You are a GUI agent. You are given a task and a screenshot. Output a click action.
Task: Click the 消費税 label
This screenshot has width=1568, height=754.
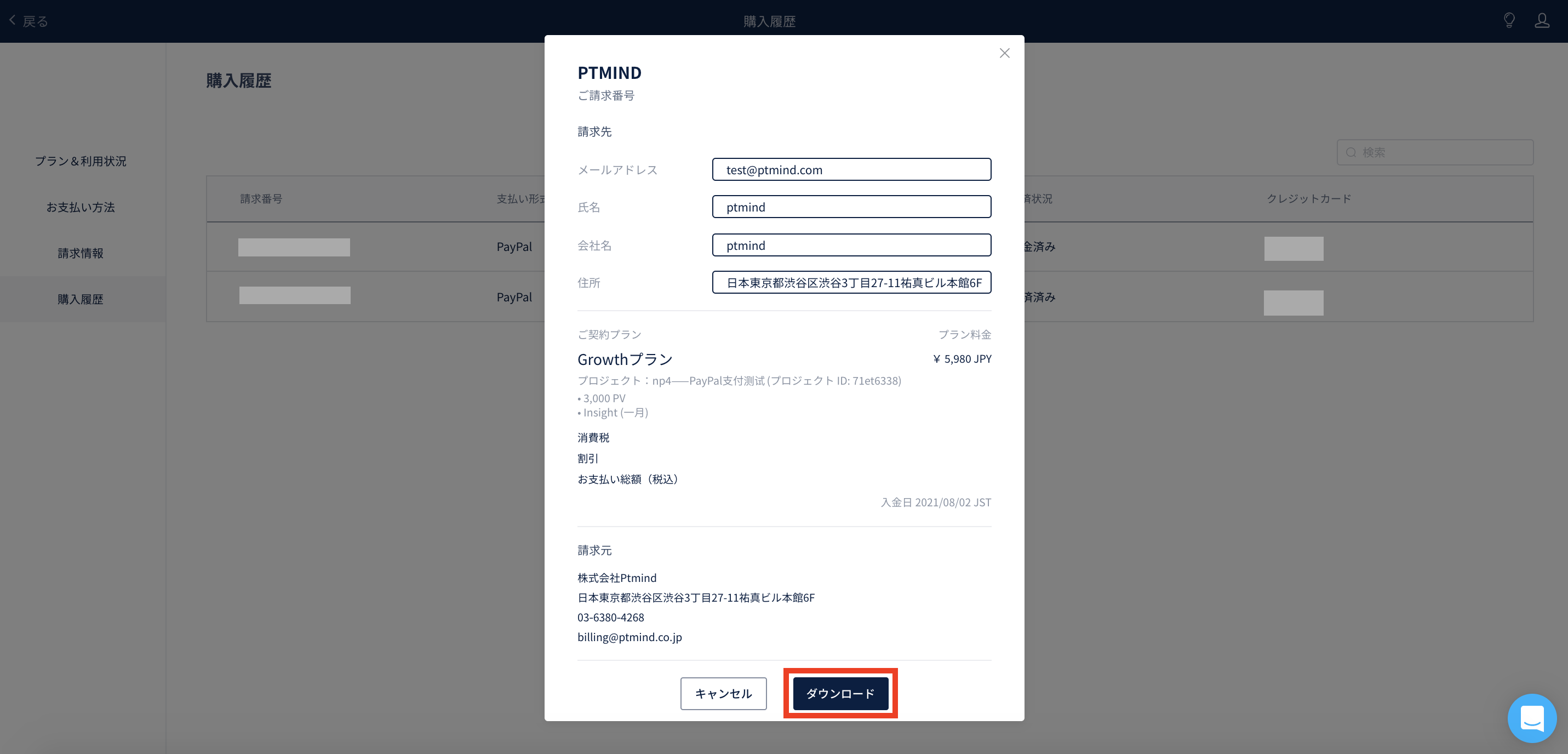click(x=593, y=437)
